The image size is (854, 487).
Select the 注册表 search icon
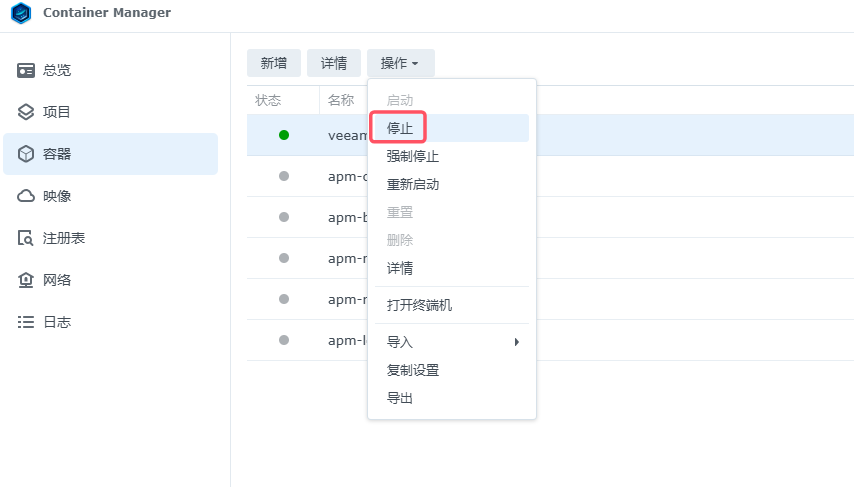(x=26, y=238)
